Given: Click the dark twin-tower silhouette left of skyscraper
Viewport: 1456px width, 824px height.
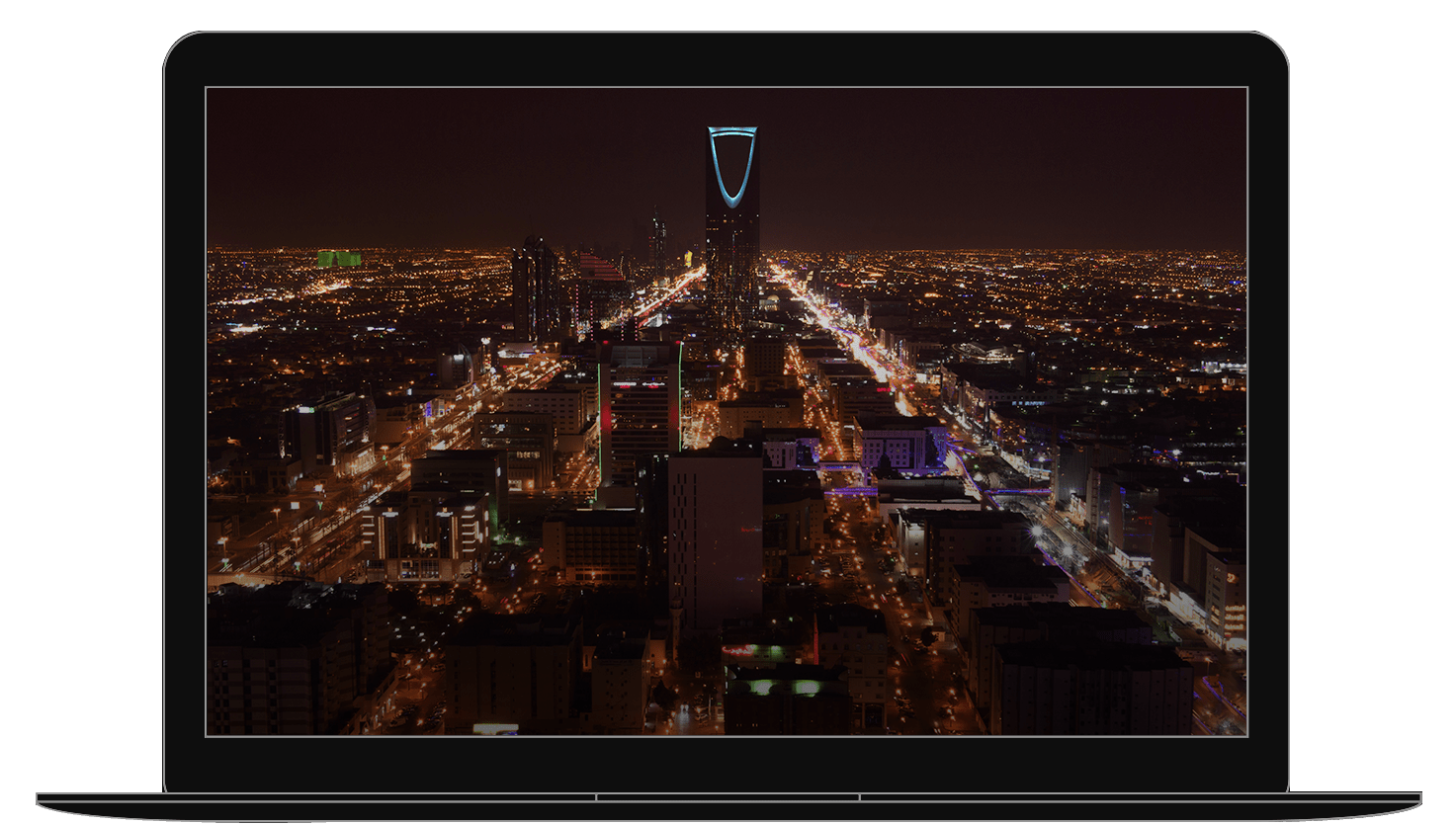Looking at the screenshot, I should (x=535, y=287).
